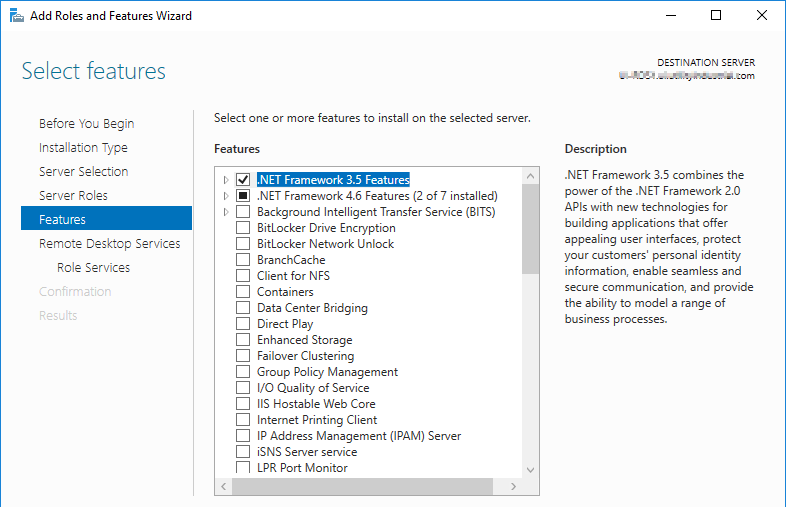The height and width of the screenshot is (507, 786).
Task: Select the Containers label
Action: coord(285,292)
